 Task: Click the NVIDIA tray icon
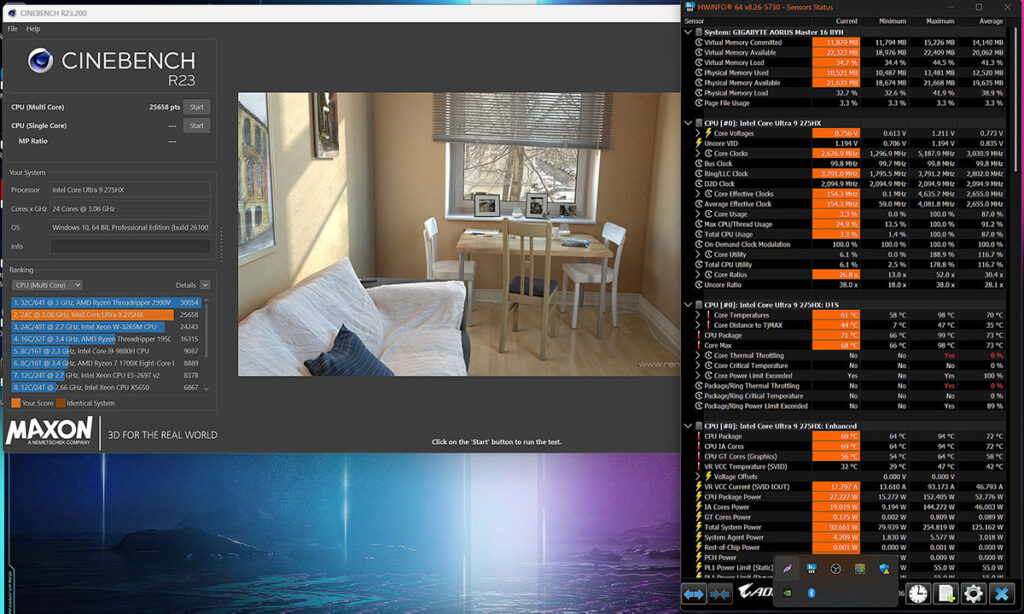tap(788, 593)
